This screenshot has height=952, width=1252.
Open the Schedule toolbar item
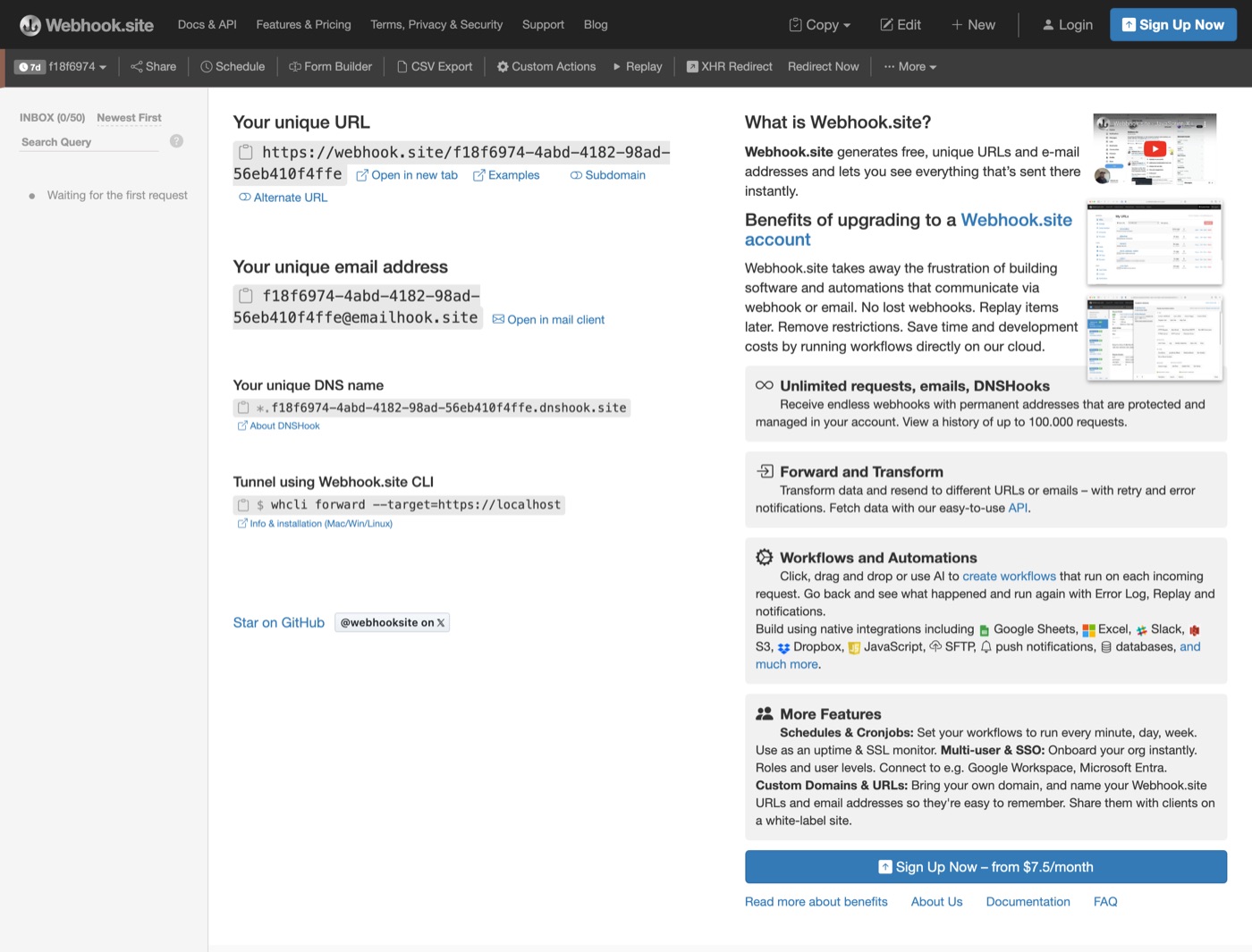[x=233, y=67]
